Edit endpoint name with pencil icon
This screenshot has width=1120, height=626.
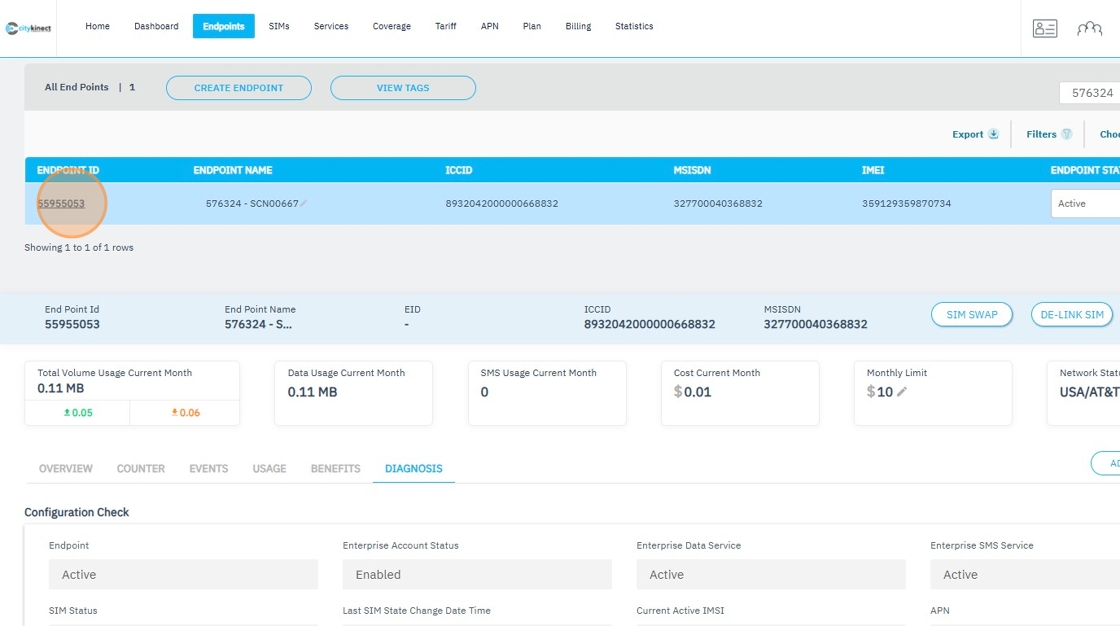click(x=304, y=204)
